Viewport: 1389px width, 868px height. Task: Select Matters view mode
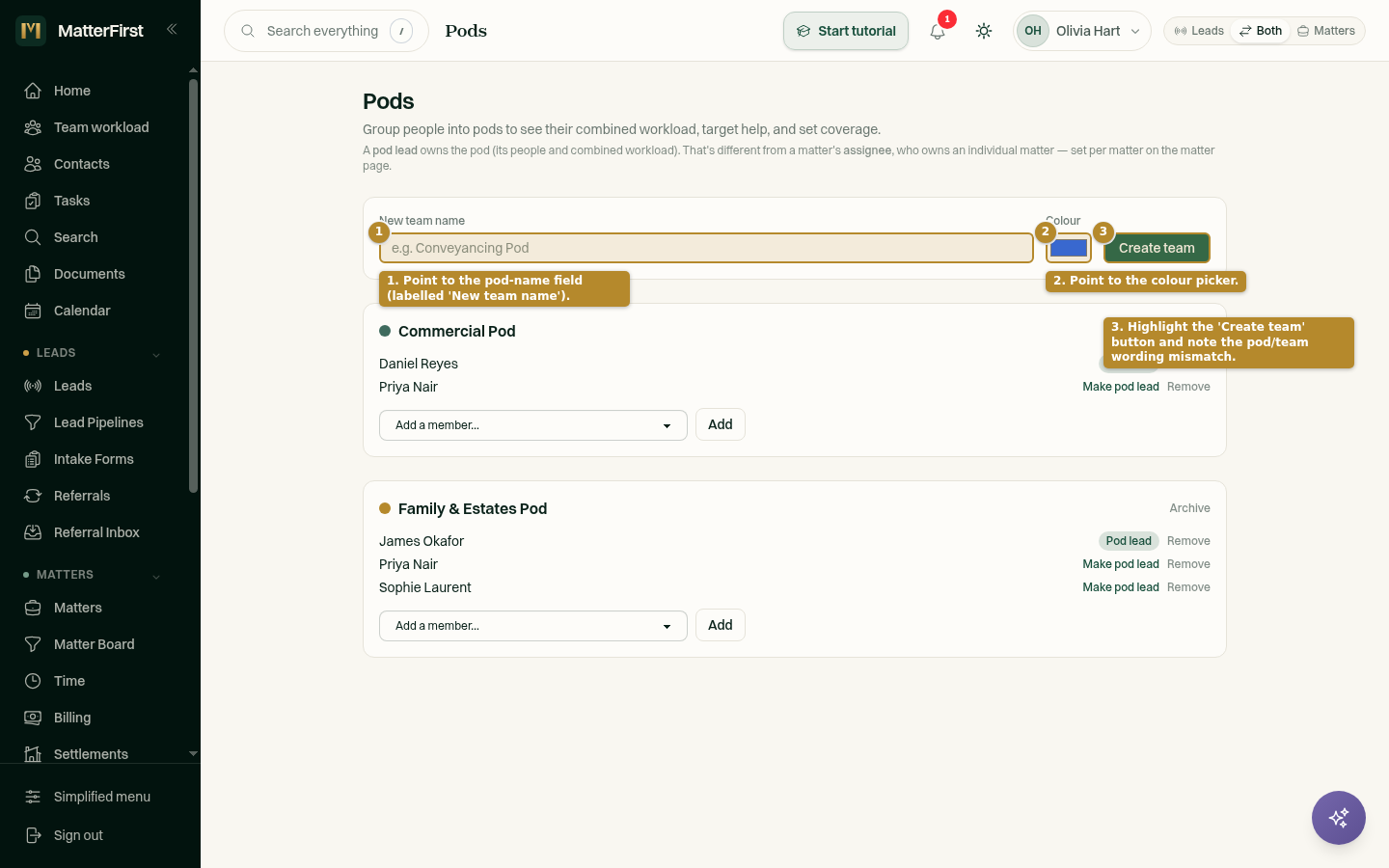(x=1326, y=31)
